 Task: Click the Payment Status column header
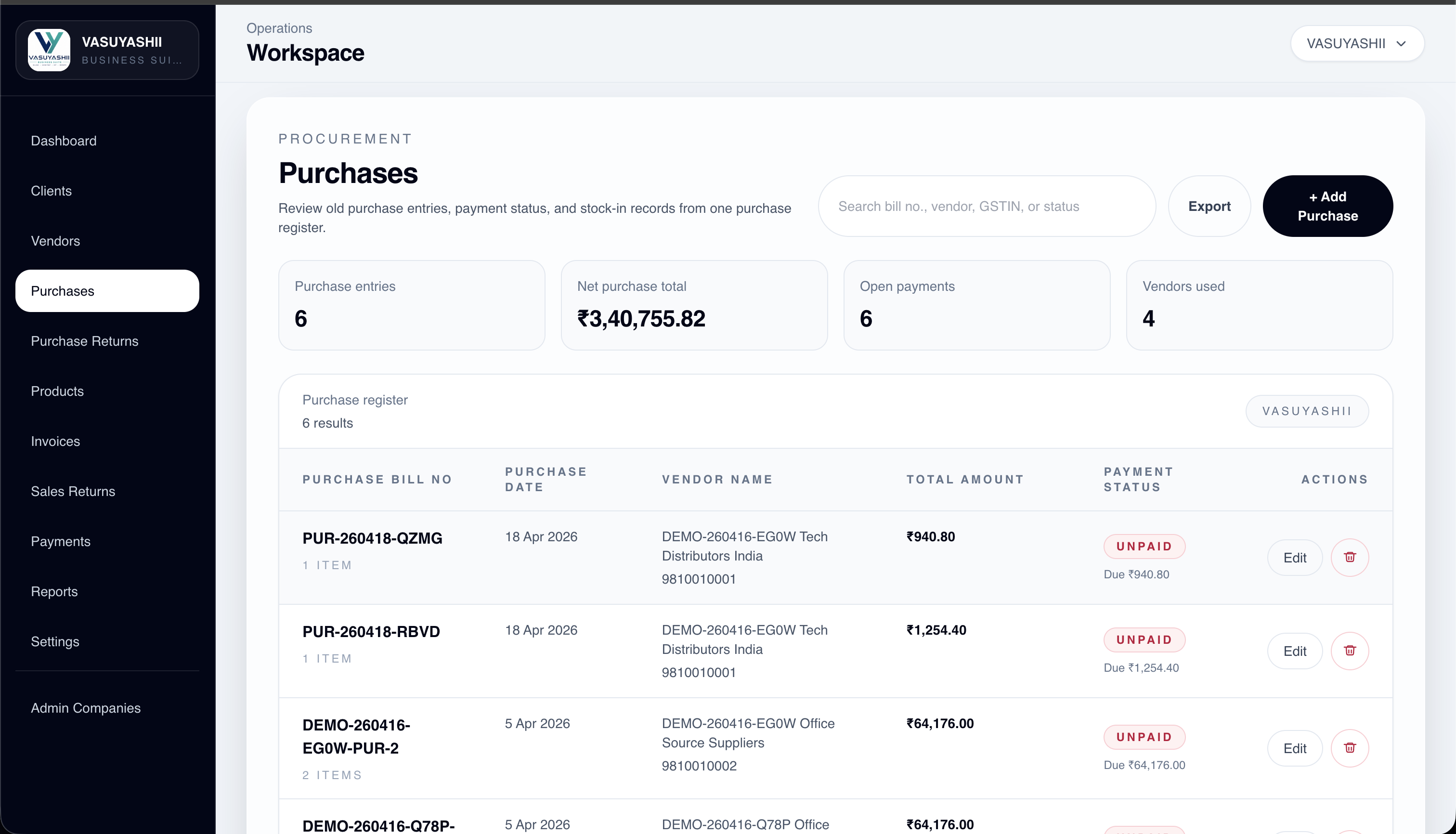(1138, 480)
